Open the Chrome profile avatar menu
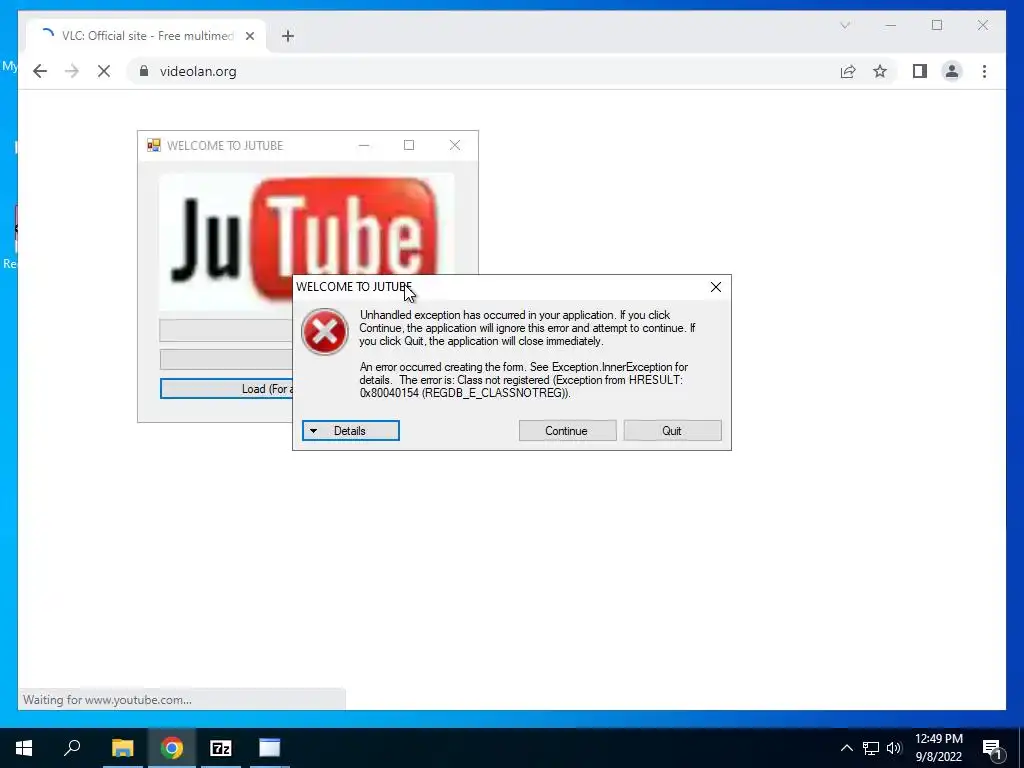 pos(952,71)
